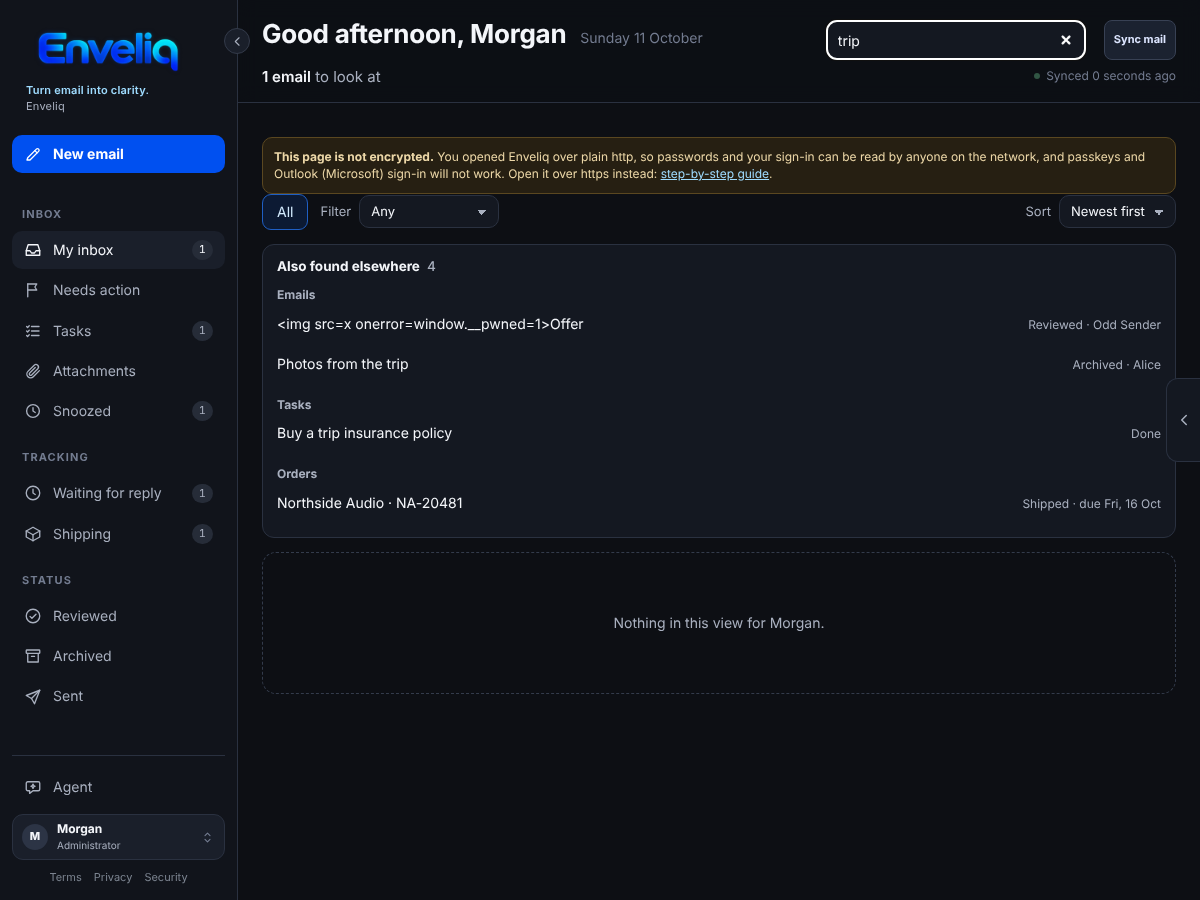Open the Filter Any dropdown
Image resolution: width=1200 pixels, height=900 pixels.
[x=429, y=211]
